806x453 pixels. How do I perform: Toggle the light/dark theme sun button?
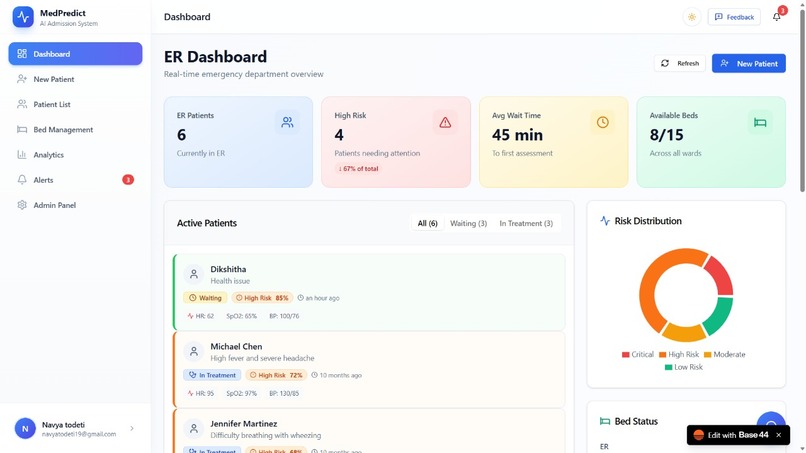coord(692,17)
